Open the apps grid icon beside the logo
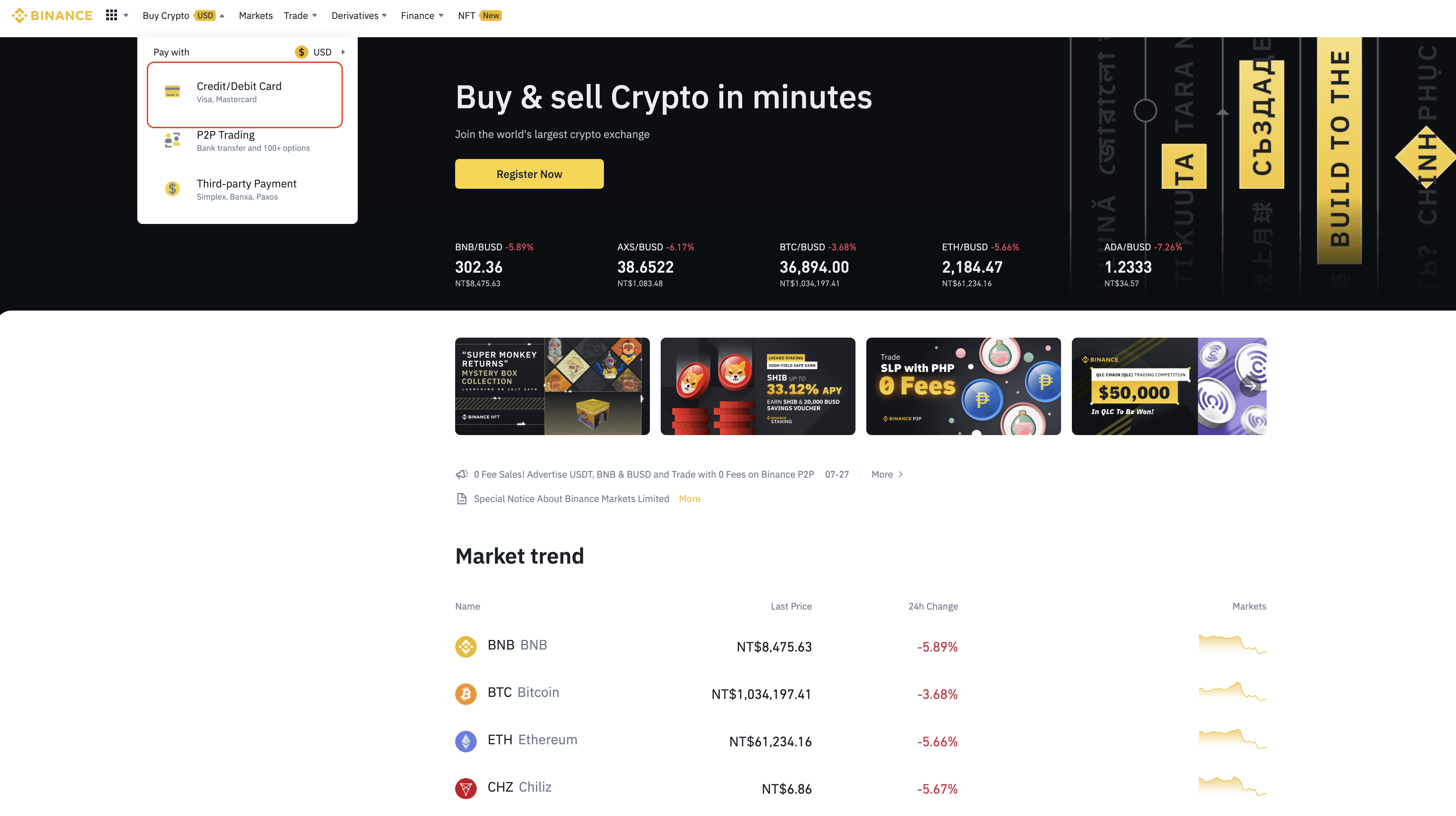This screenshot has width=1456, height=816. [x=111, y=15]
